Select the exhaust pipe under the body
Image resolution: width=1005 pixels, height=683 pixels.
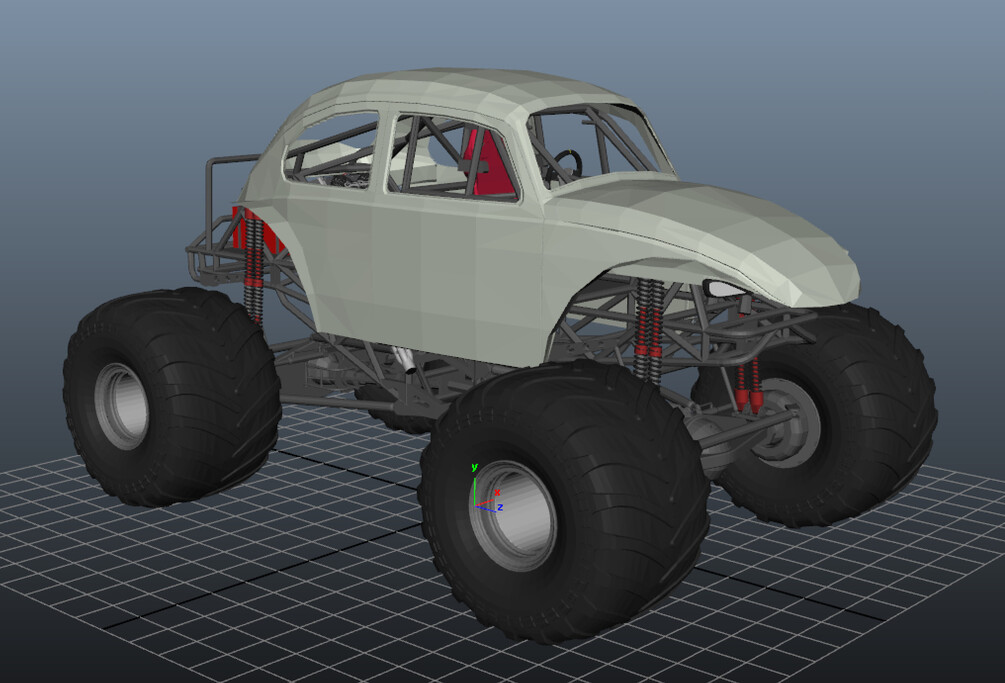coord(404,360)
